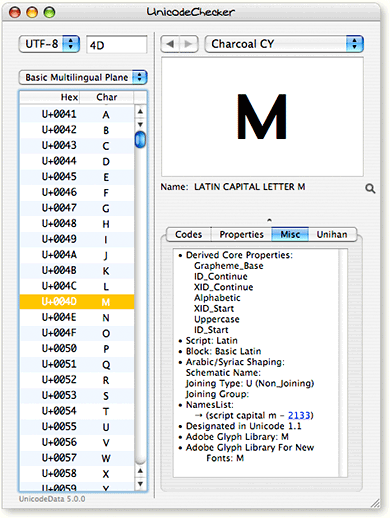Click the window resize grip corner
The height and width of the screenshot is (518, 390).
click(x=375, y=503)
